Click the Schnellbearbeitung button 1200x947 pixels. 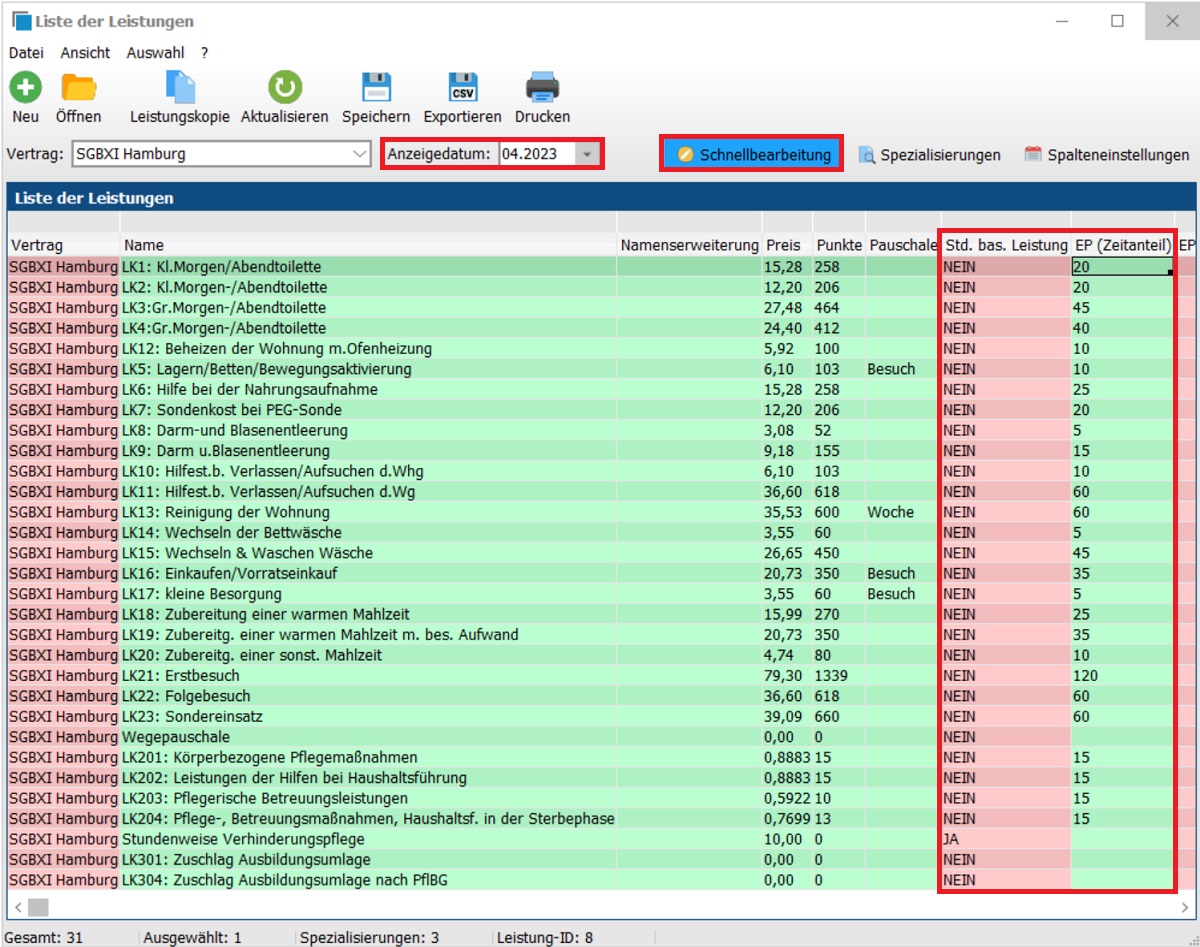pos(751,154)
